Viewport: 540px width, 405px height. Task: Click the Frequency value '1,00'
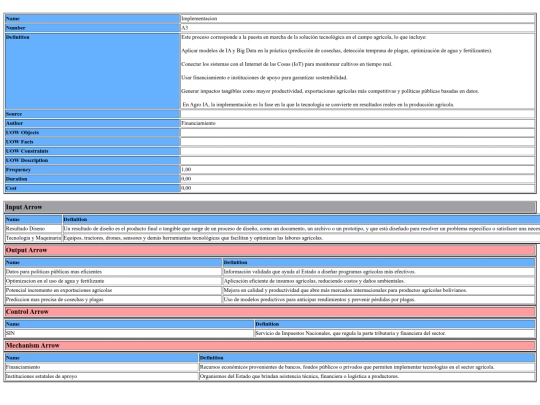357,170
